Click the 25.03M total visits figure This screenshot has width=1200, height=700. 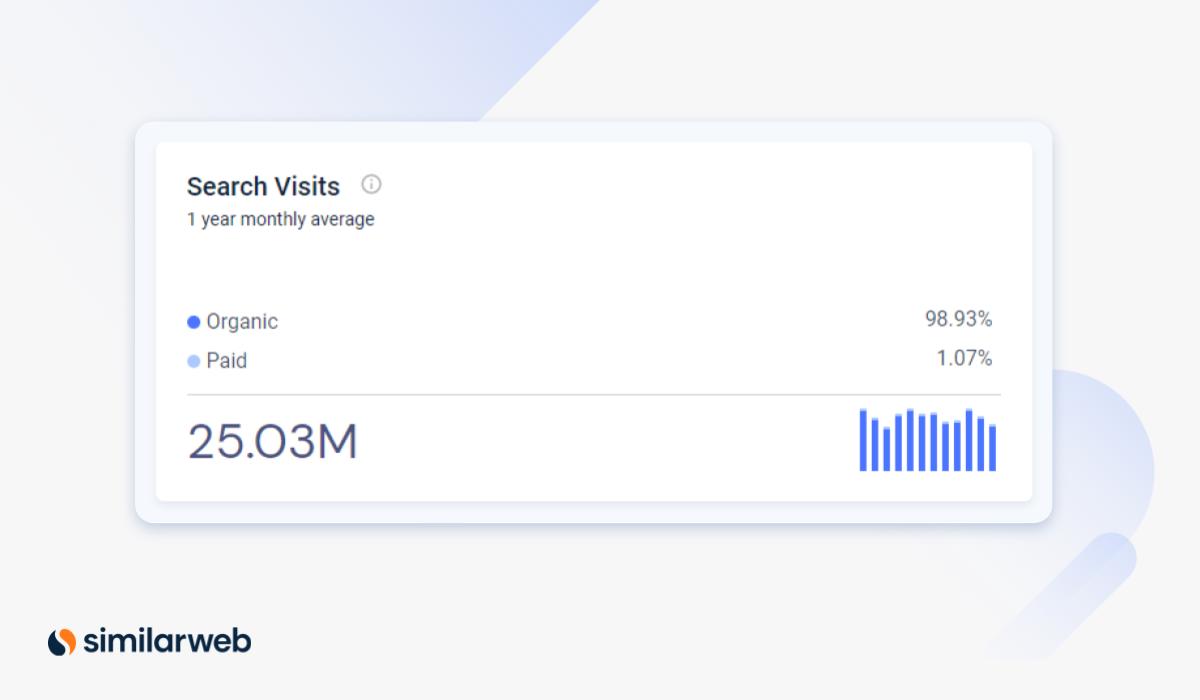[273, 442]
